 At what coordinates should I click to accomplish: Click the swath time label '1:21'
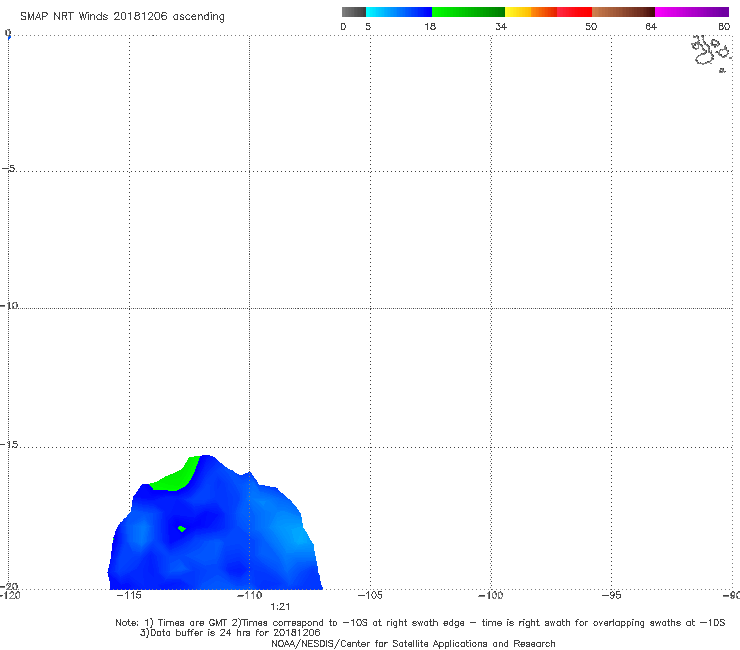click(x=280, y=607)
